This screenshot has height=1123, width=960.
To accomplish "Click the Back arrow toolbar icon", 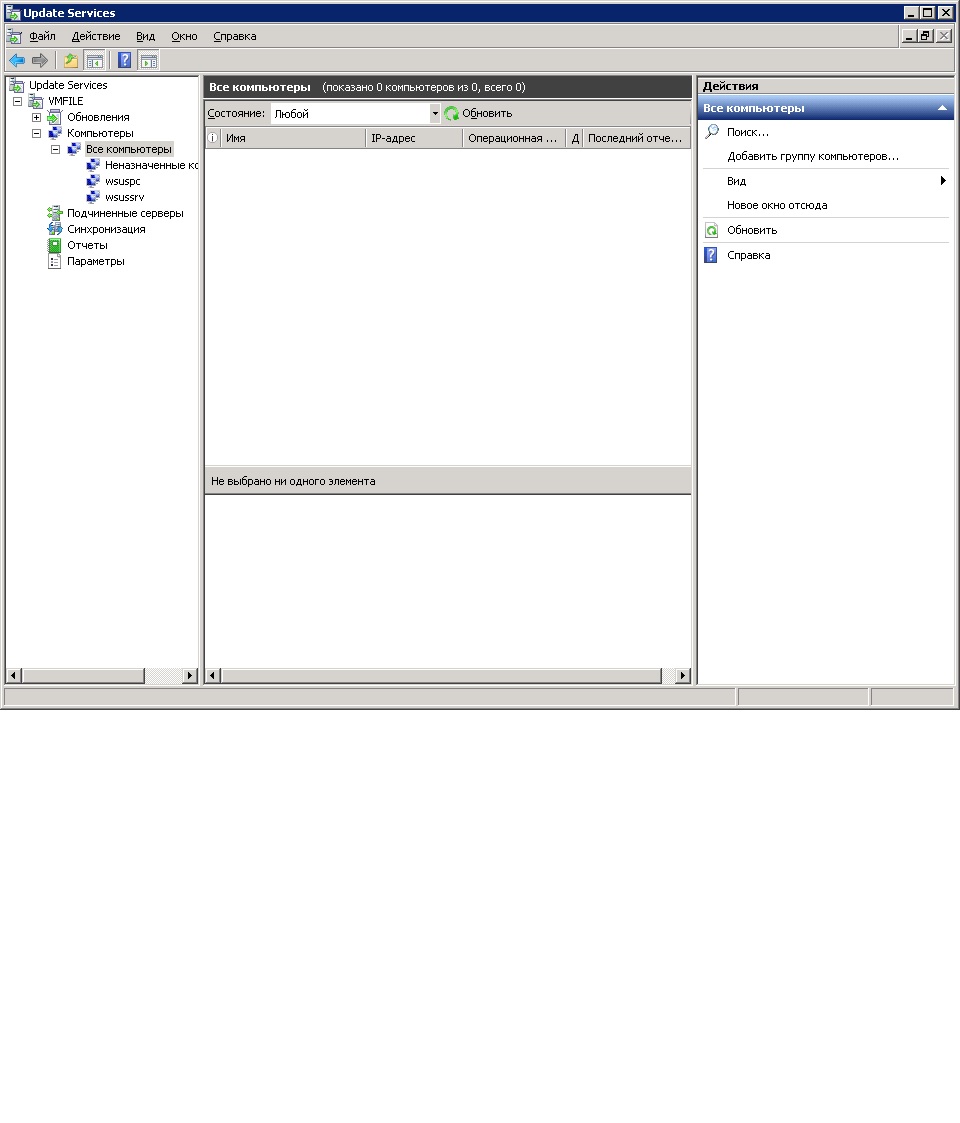I will [x=16, y=61].
